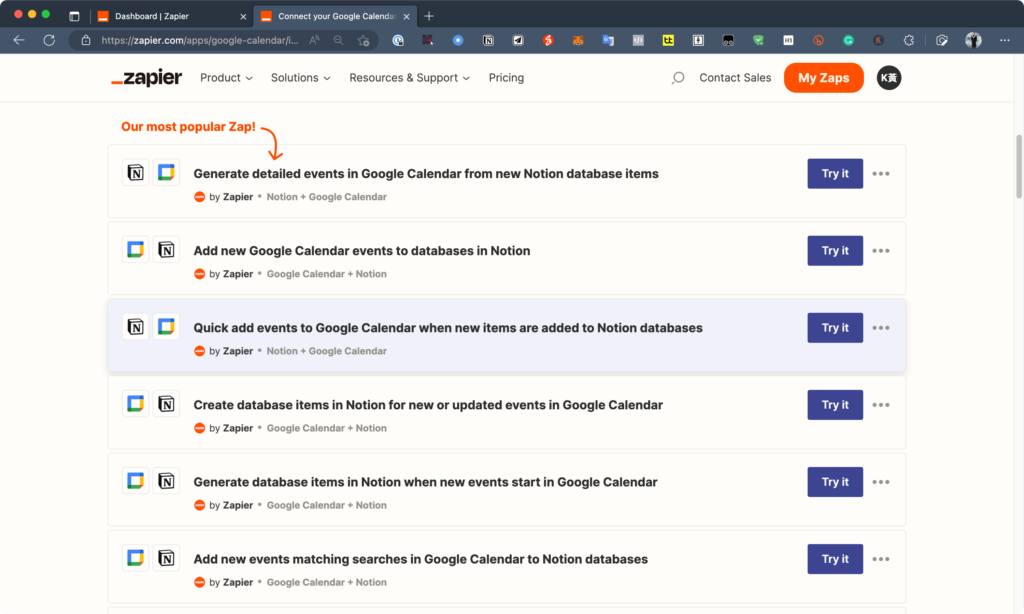Click the Zapier logo

point(146,78)
